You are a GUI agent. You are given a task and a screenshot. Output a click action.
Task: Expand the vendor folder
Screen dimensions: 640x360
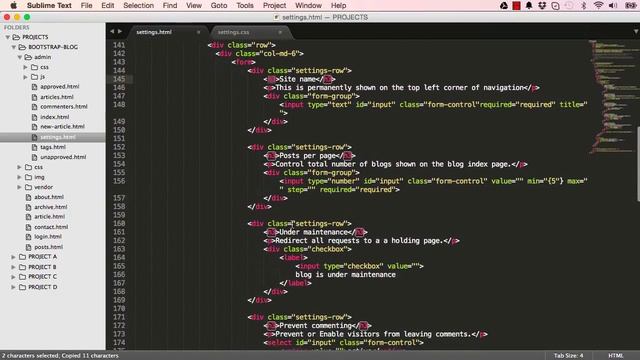tap(19, 187)
